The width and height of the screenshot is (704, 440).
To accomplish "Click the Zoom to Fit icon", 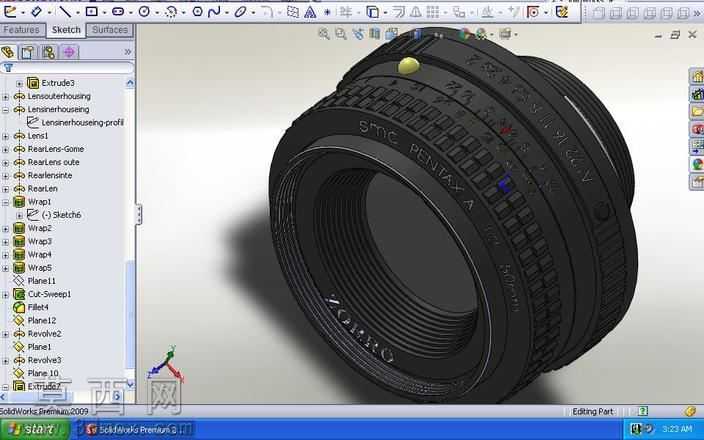I will [x=324, y=34].
